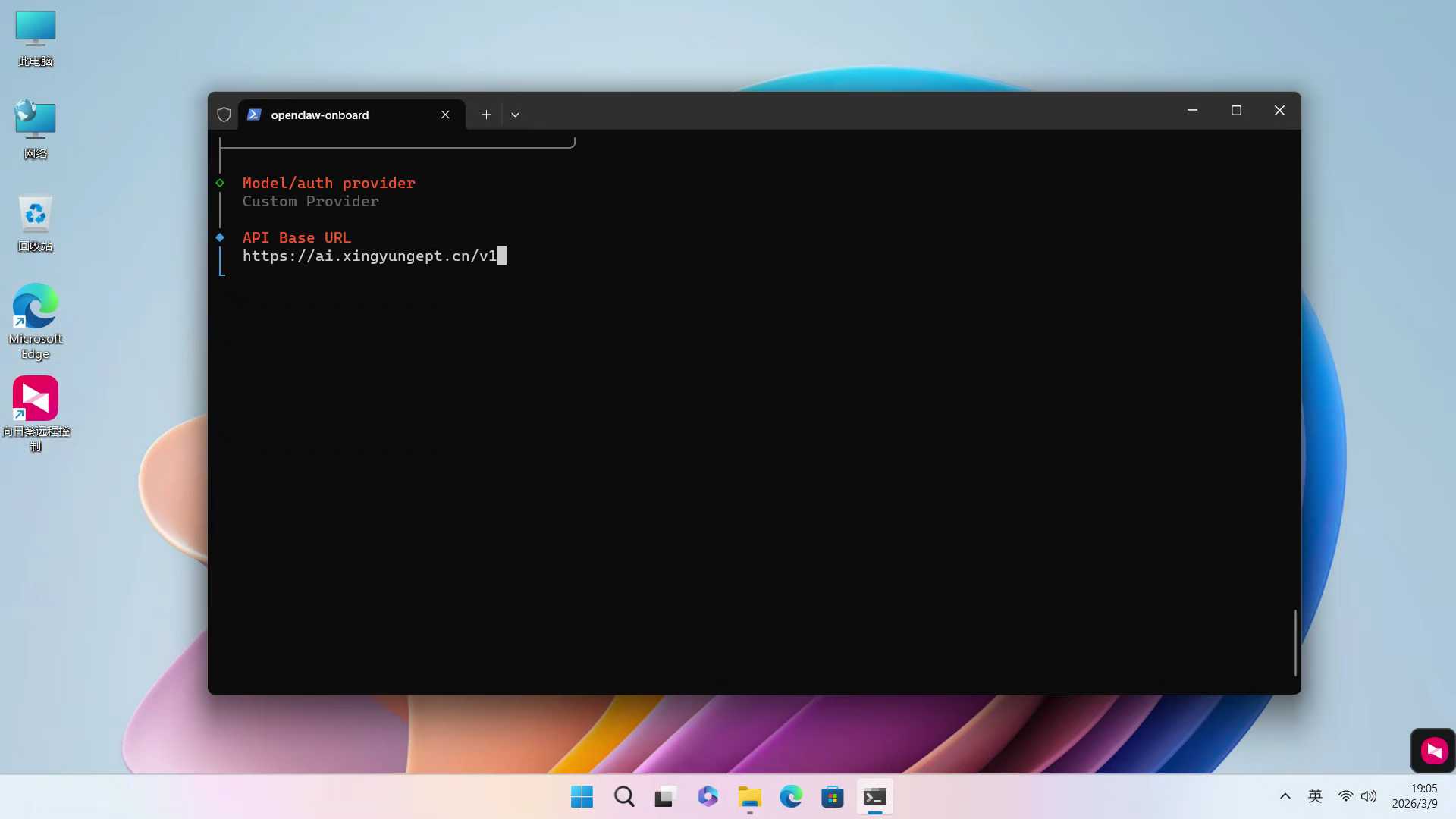Image resolution: width=1456 pixels, height=819 pixels.
Task: Click the Terminal taskbar icon
Action: click(x=874, y=796)
